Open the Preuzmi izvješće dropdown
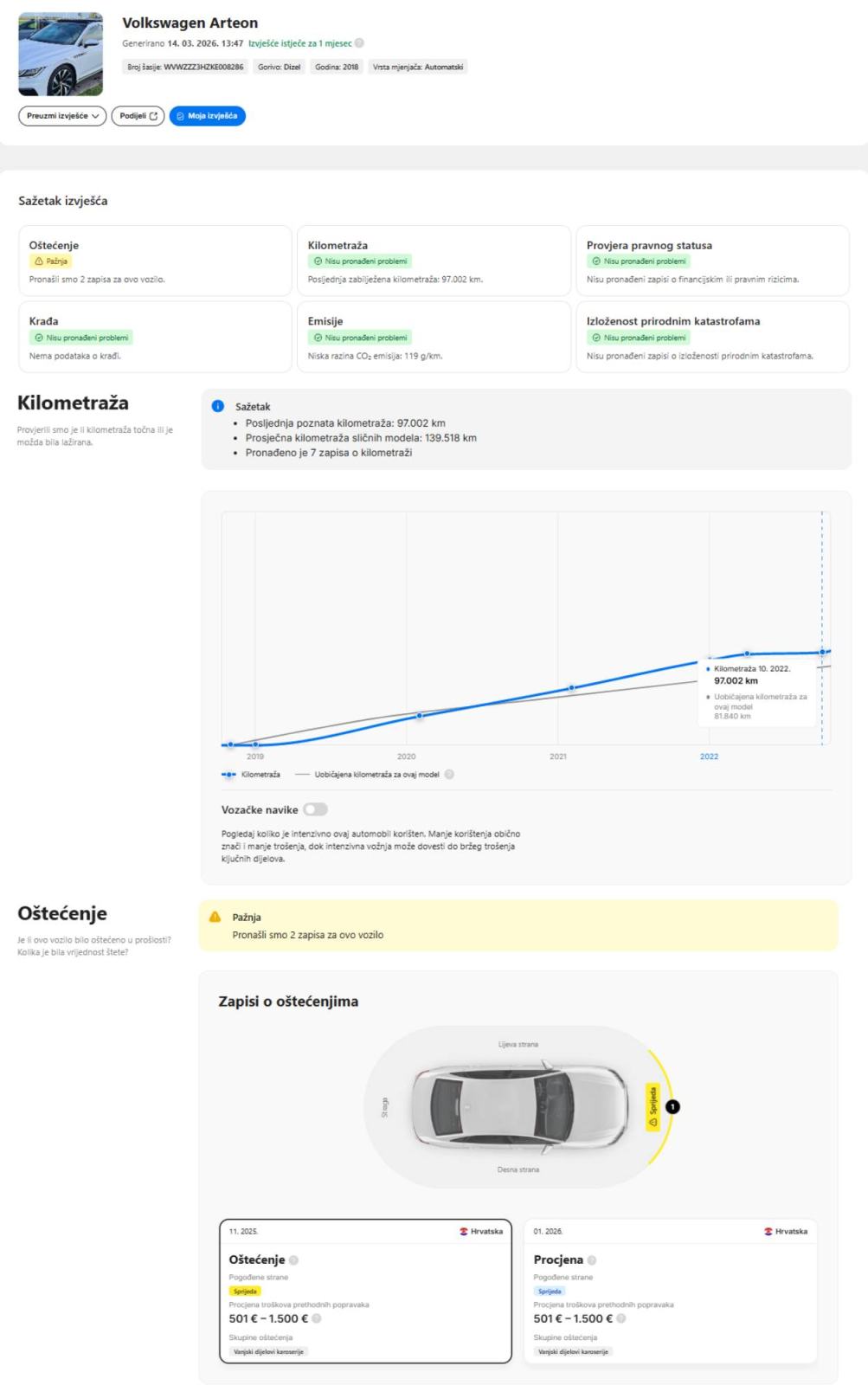This screenshot has height=1385, width=868. point(62,116)
